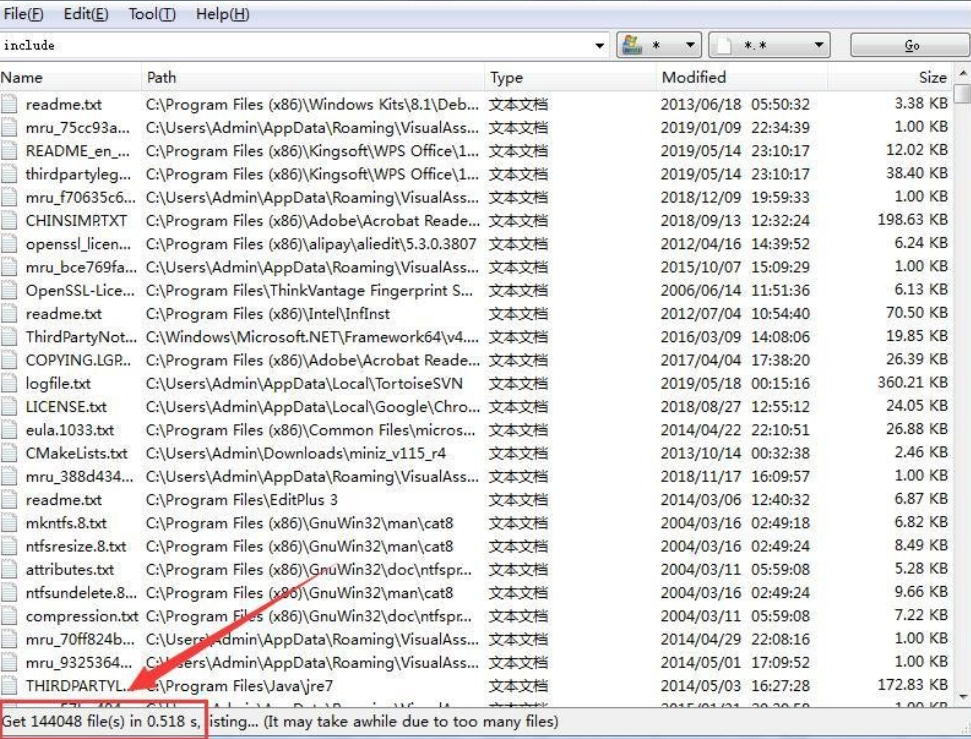Select mru_bce769fa file name
The width and height of the screenshot is (971, 739).
pyautogui.click(x=81, y=267)
